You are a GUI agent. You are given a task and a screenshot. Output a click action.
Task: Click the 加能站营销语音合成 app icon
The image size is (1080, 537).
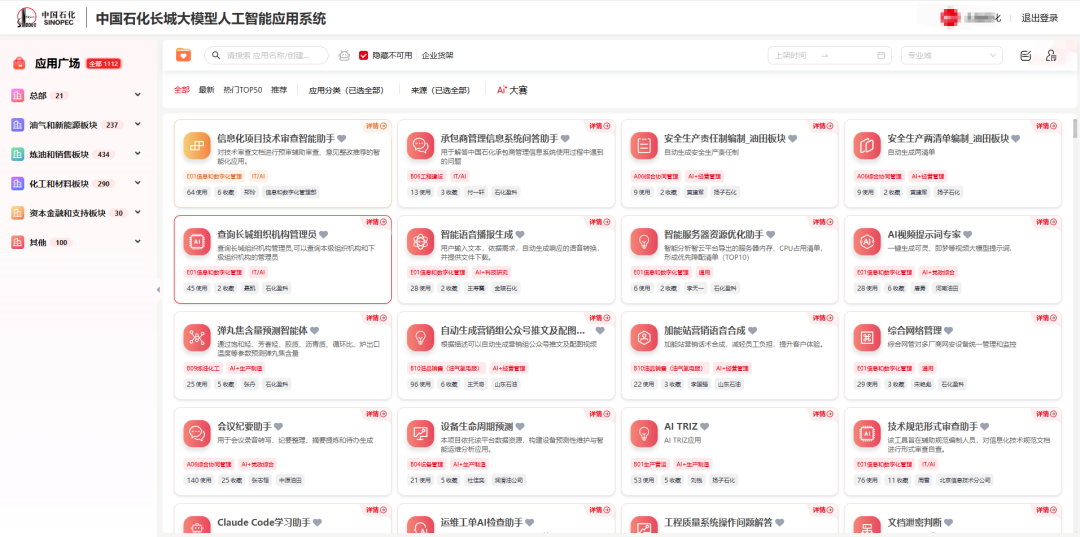click(x=644, y=337)
